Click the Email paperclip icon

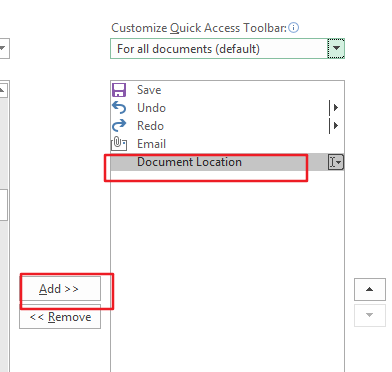[x=119, y=144]
